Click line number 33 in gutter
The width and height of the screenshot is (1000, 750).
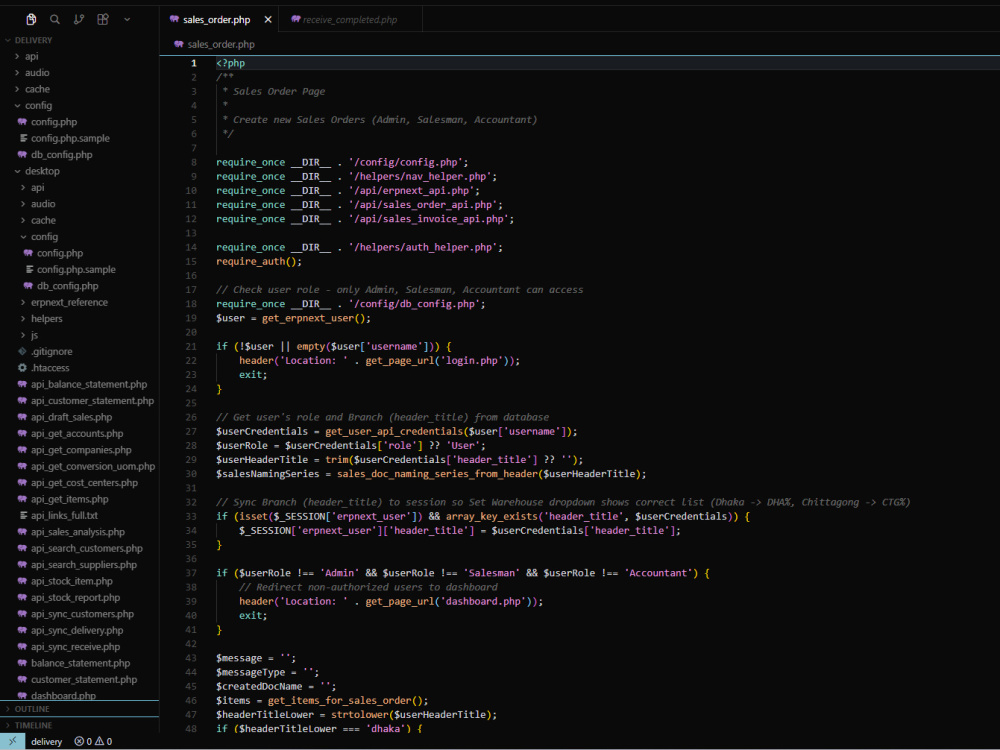click(x=191, y=517)
